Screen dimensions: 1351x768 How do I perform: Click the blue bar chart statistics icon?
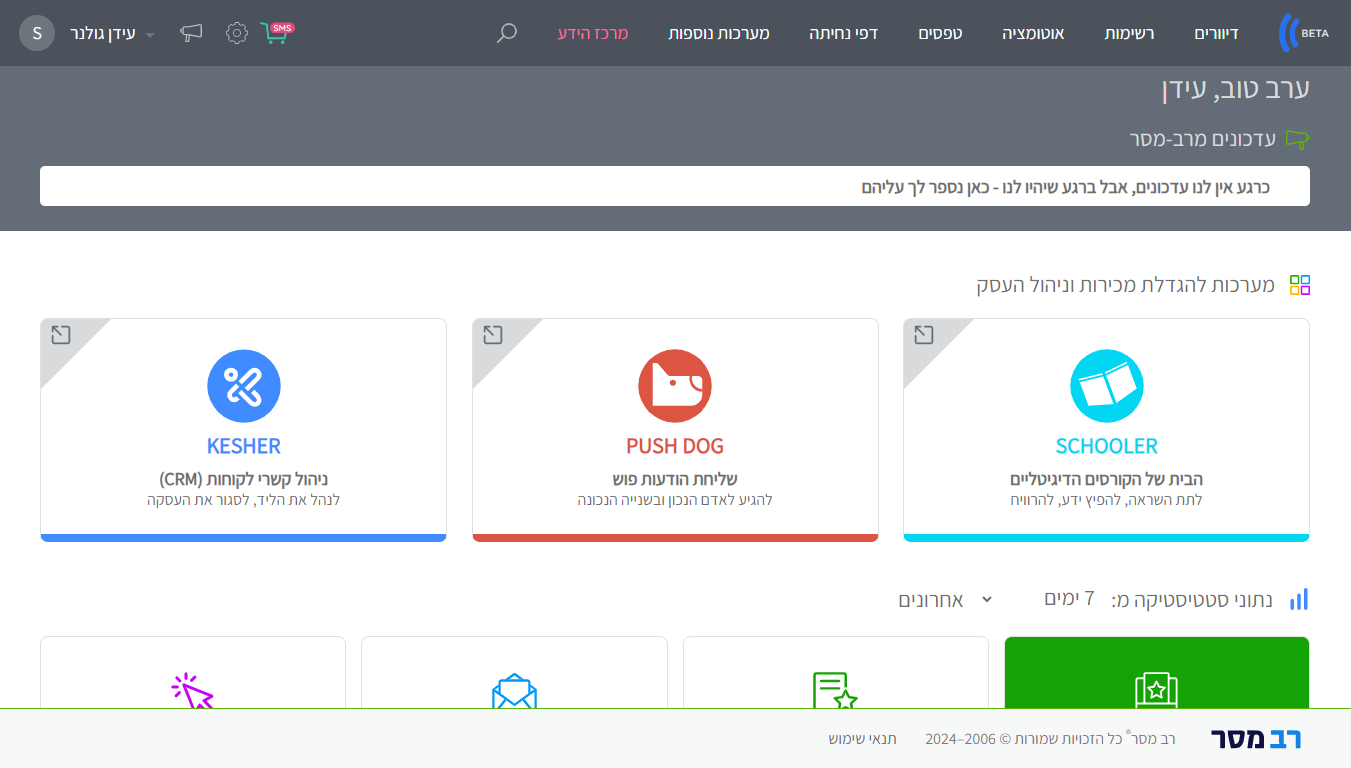pos(1299,599)
